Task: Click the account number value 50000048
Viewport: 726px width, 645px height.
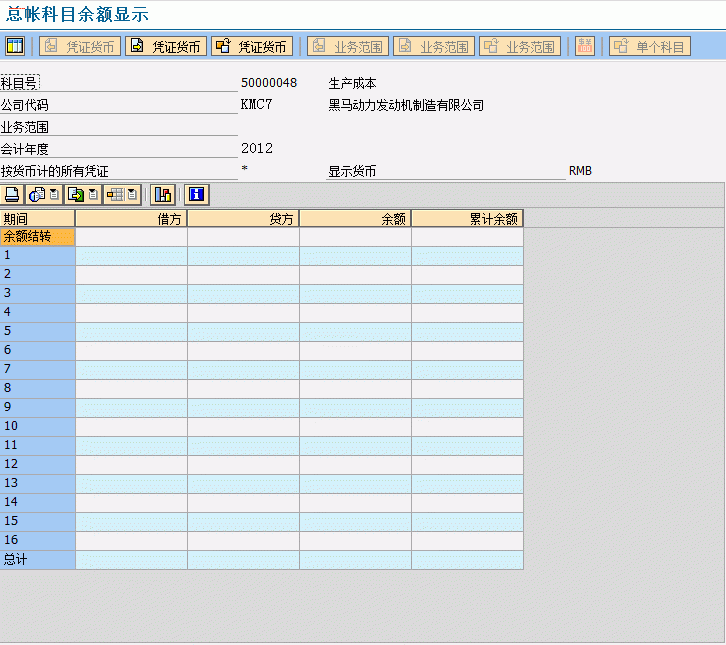Action: tap(269, 83)
